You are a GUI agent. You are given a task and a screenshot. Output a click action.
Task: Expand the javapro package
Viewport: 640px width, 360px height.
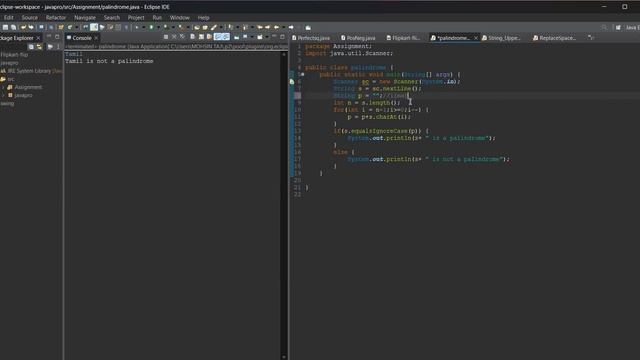point(3,96)
